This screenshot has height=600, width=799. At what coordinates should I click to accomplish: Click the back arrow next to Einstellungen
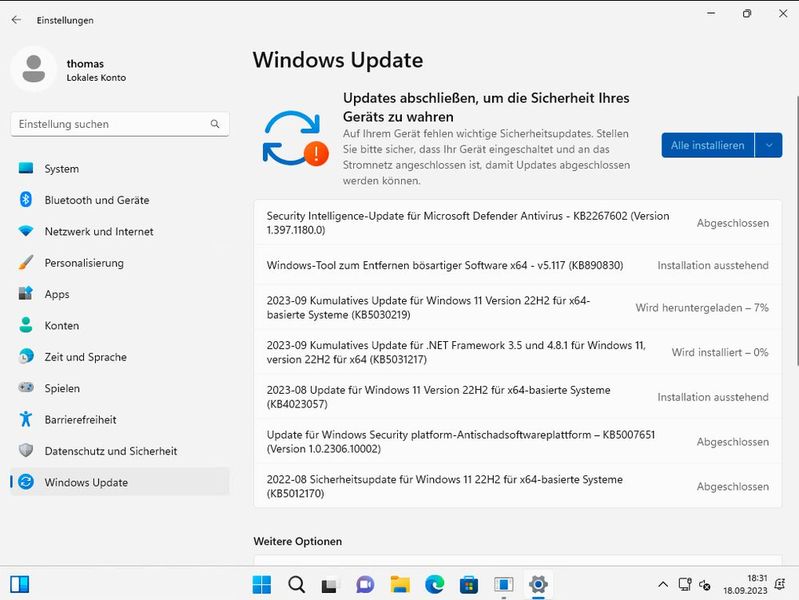(16, 20)
